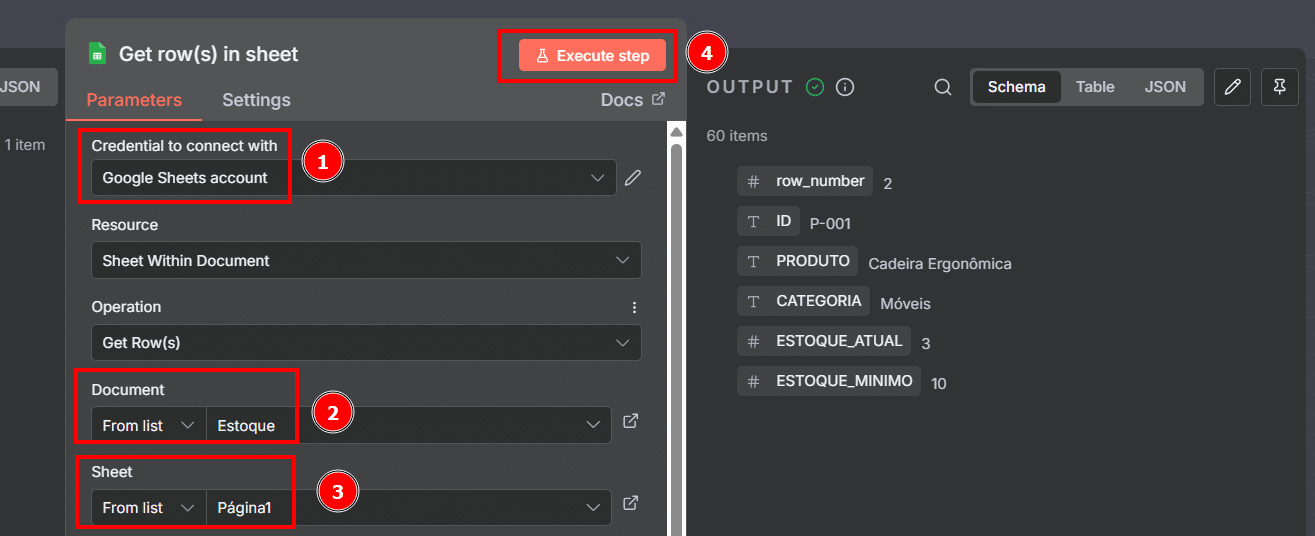Open the Operation three-dots options menu
This screenshot has width=1315, height=536.
click(633, 307)
